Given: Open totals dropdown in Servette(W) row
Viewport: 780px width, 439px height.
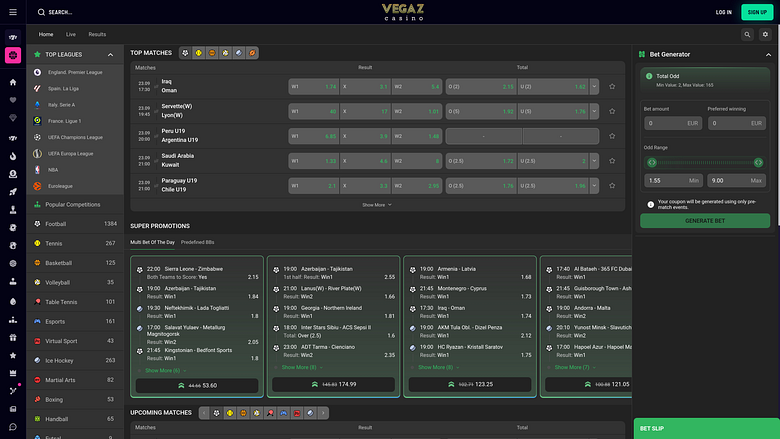Looking at the screenshot, I should 594,111.
